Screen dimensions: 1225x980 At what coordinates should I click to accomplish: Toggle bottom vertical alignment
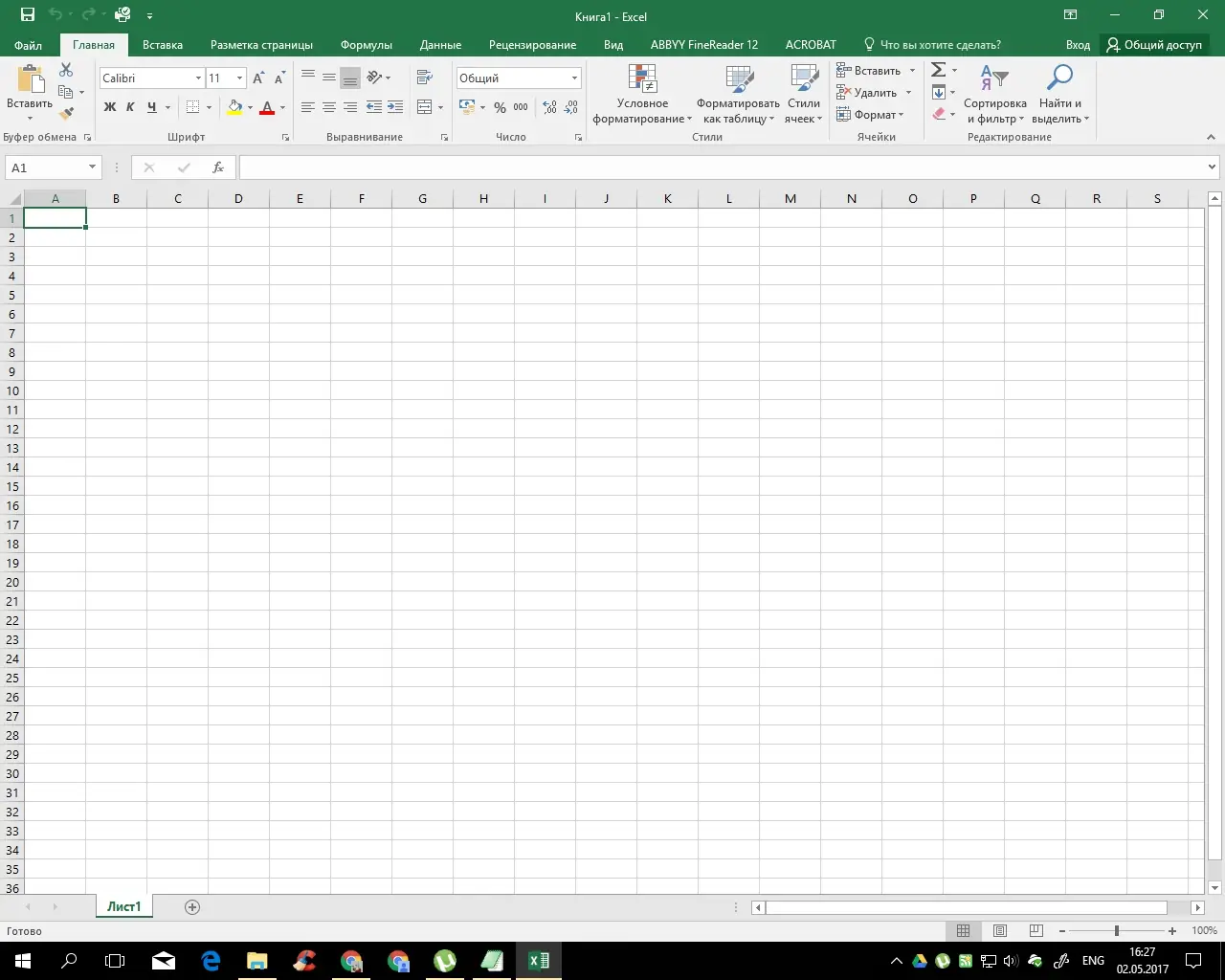point(350,78)
